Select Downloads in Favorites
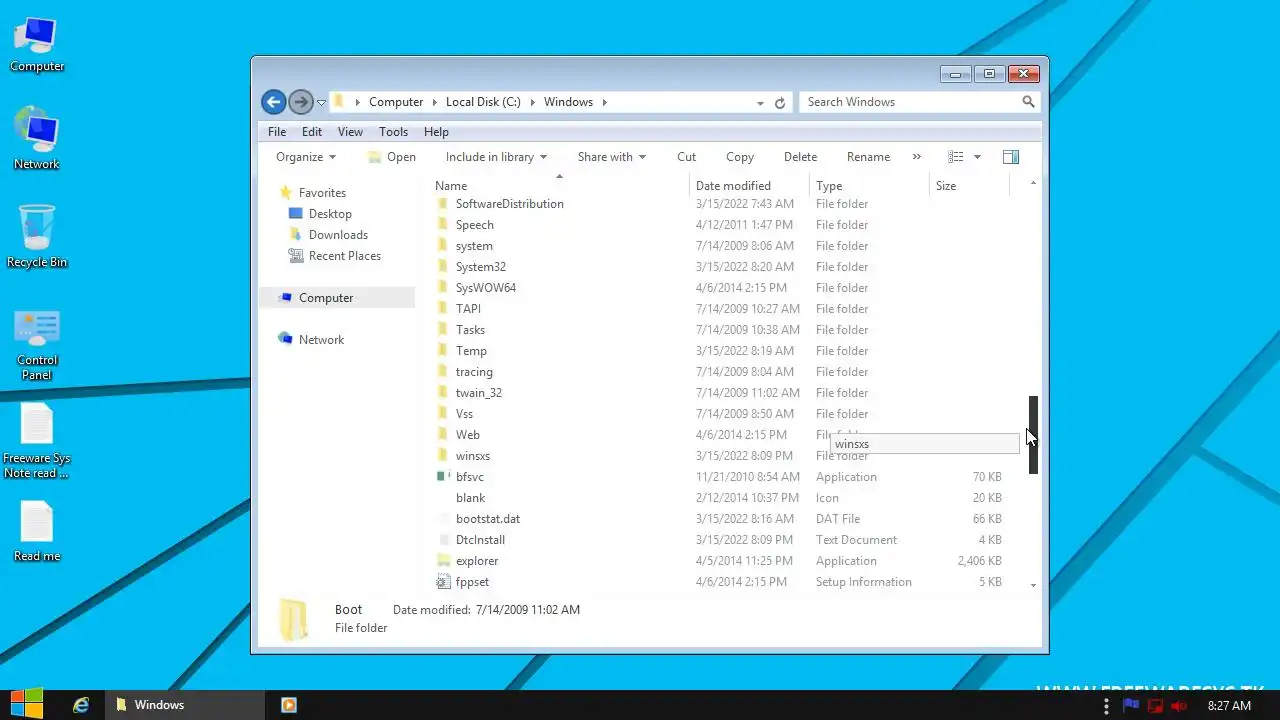1280x720 pixels. tap(338, 235)
